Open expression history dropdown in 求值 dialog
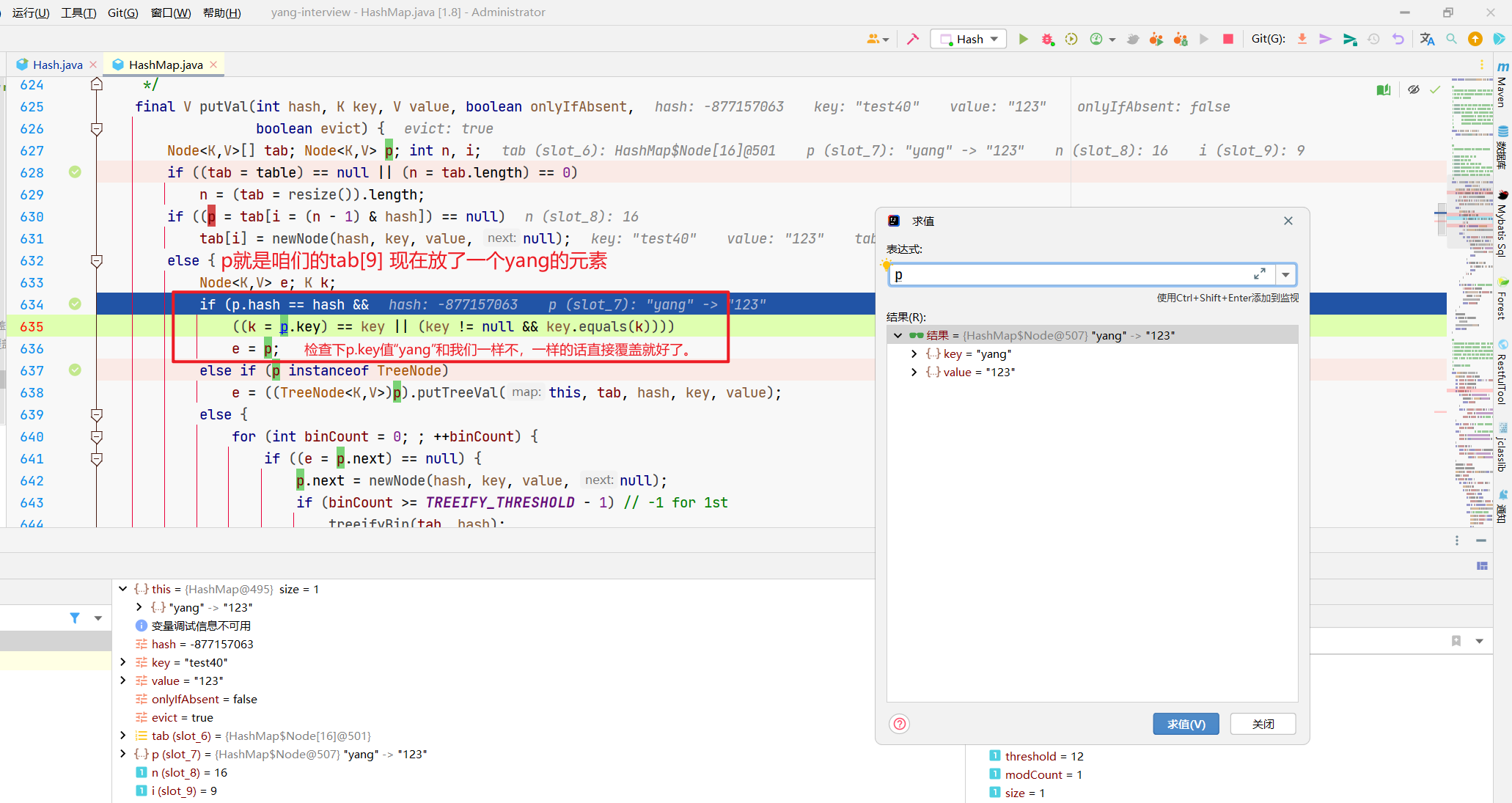 (1285, 275)
